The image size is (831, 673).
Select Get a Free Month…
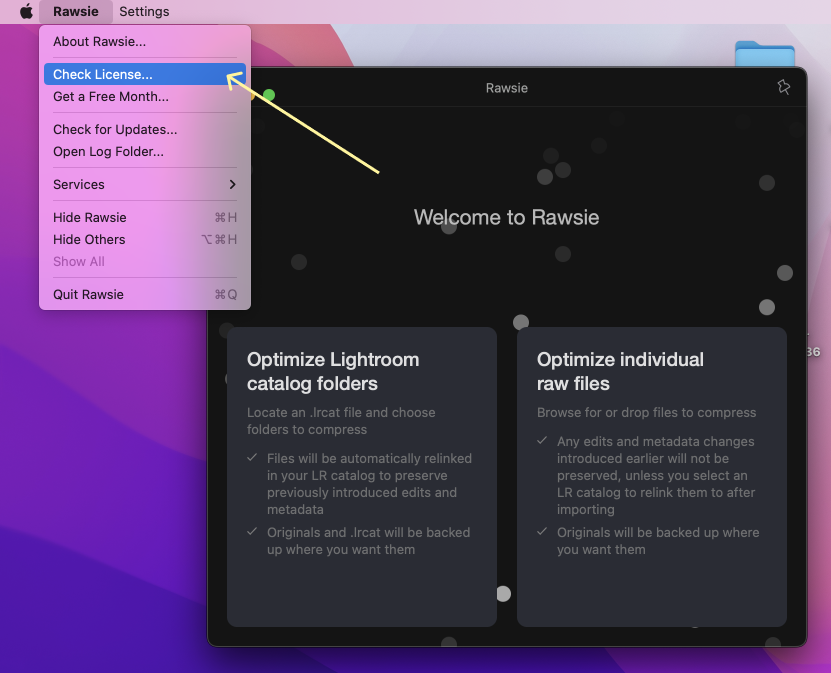tap(145, 96)
